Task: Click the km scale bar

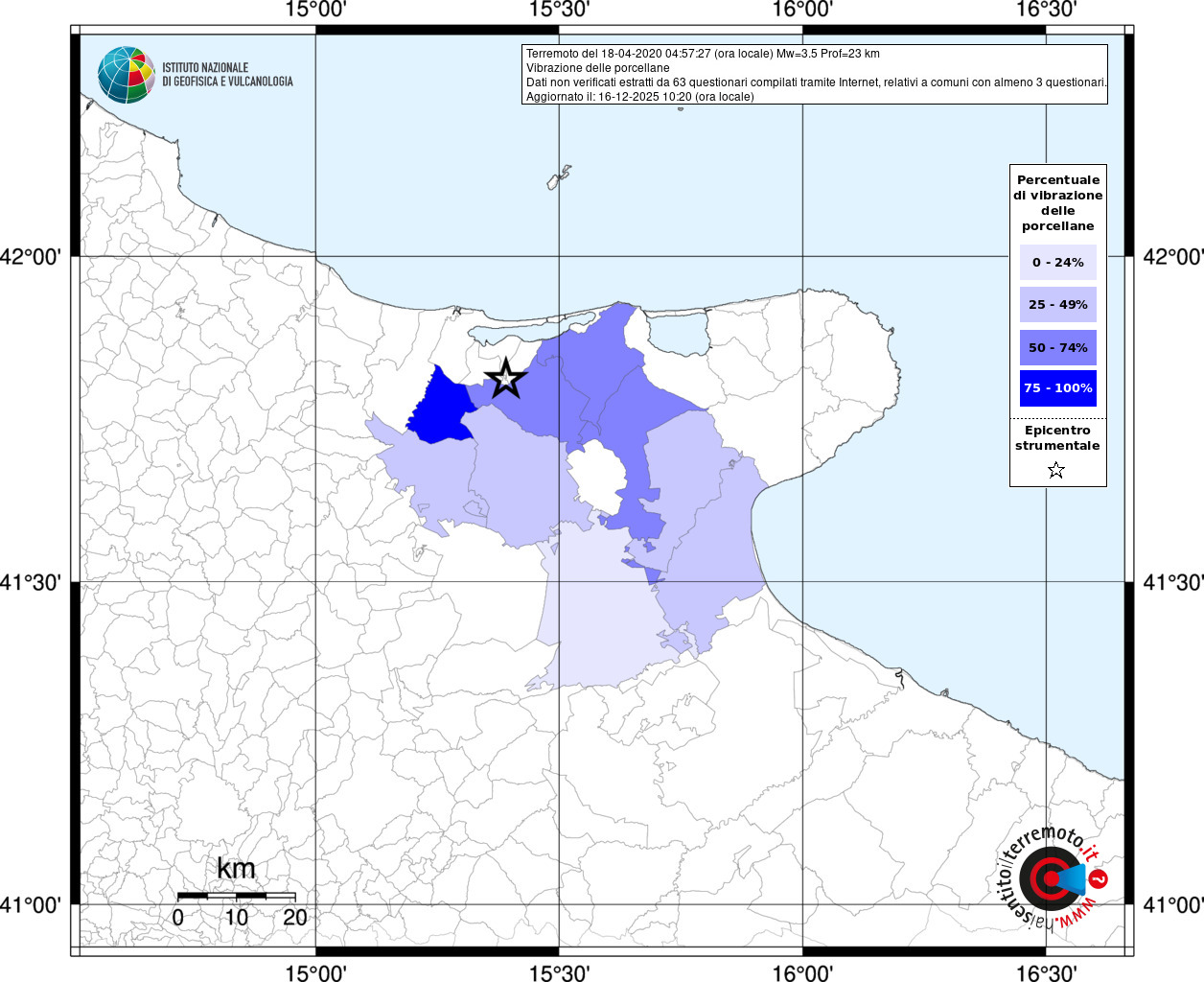Action: point(236,896)
